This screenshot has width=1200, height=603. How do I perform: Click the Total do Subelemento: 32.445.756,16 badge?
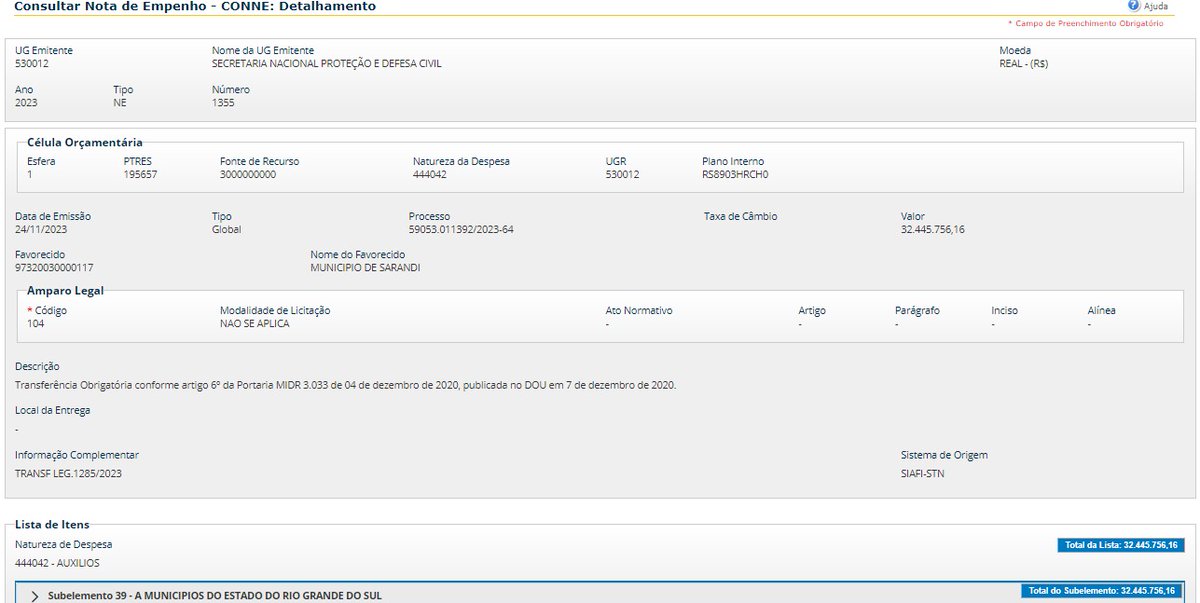[1101, 591]
